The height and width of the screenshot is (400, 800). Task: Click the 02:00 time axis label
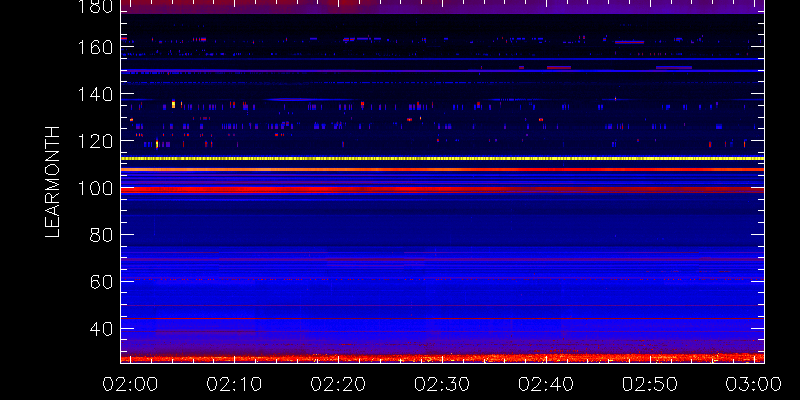pyautogui.click(x=130, y=384)
